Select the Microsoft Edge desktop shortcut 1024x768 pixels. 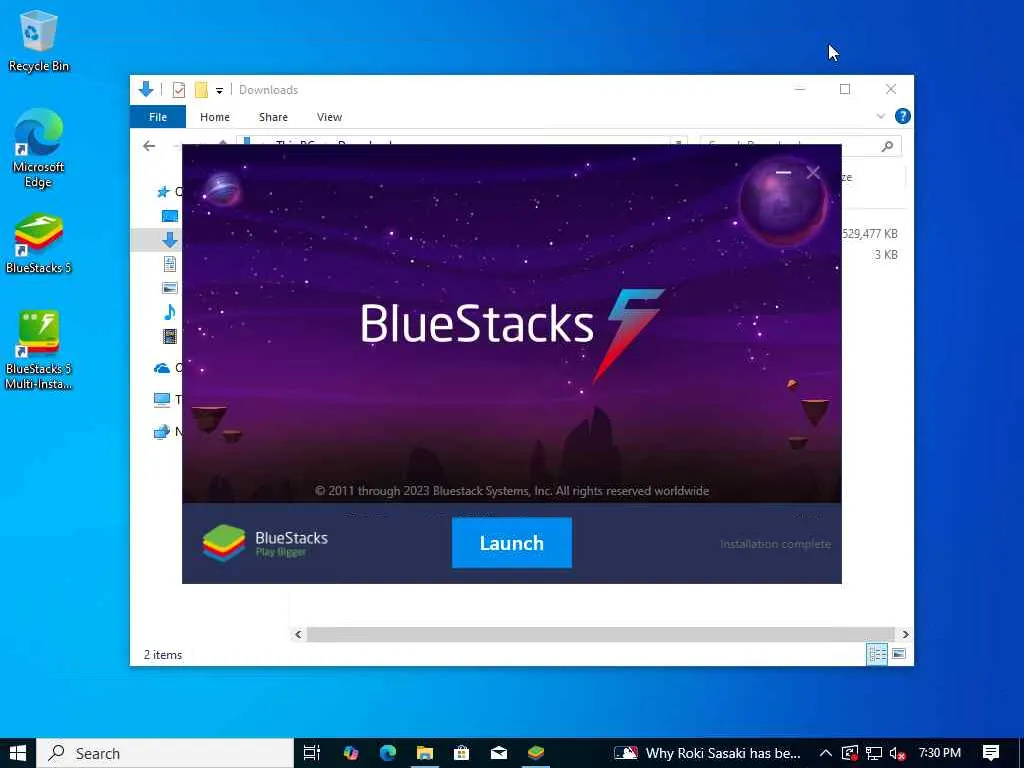[x=39, y=149]
